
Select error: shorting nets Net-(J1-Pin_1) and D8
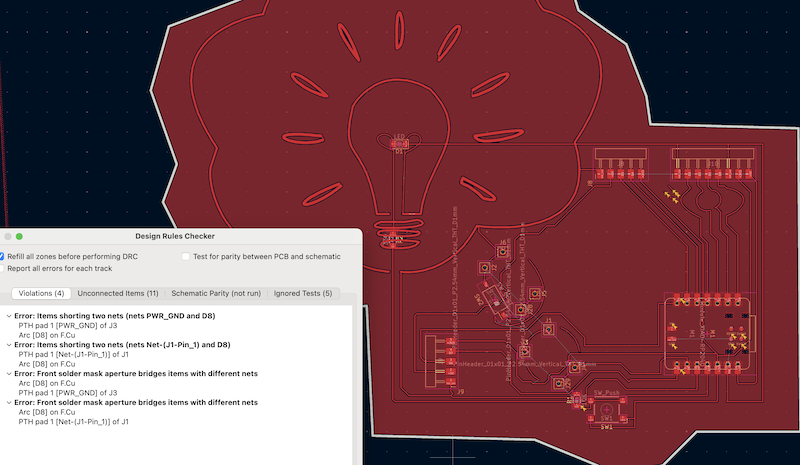(x=122, y=345)
